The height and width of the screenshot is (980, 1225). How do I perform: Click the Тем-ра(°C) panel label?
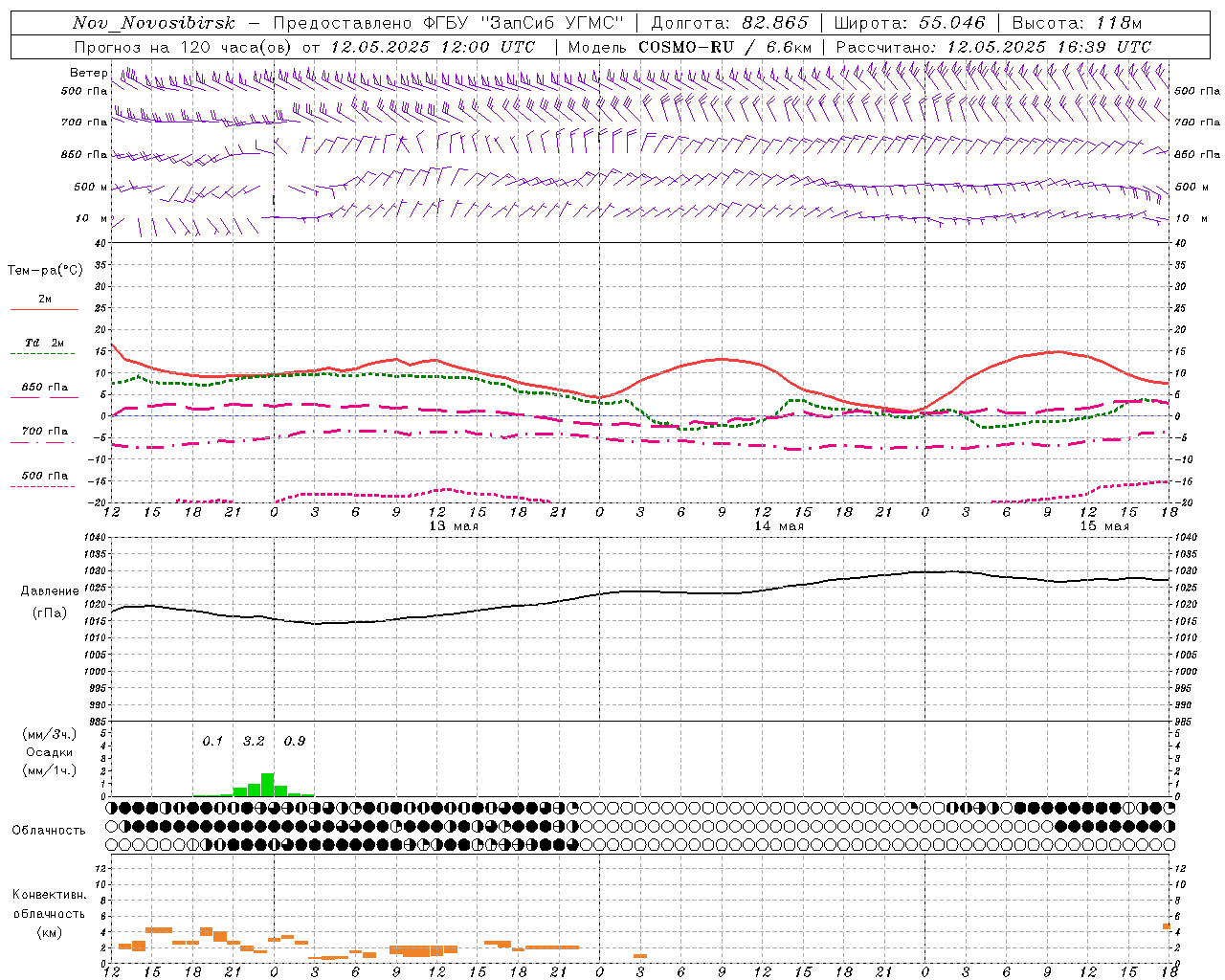[x=45, y=271]
